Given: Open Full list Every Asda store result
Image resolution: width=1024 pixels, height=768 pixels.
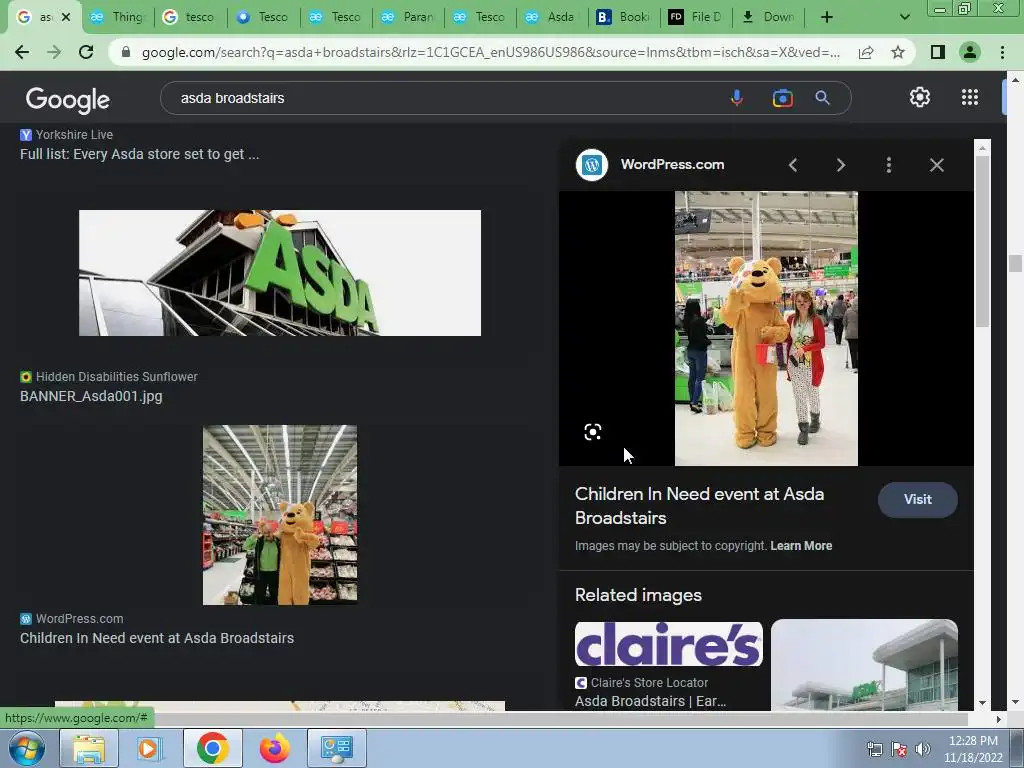Looking at the screenshot, I should pos(139,154).
